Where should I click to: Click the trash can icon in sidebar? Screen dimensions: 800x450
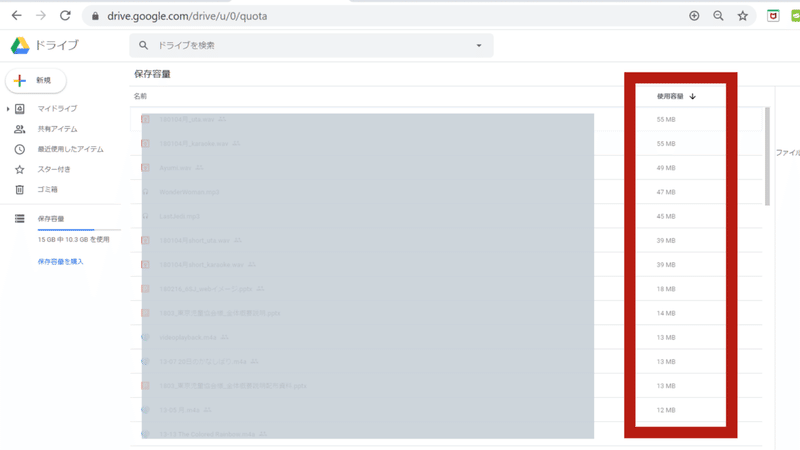(19, 189)
